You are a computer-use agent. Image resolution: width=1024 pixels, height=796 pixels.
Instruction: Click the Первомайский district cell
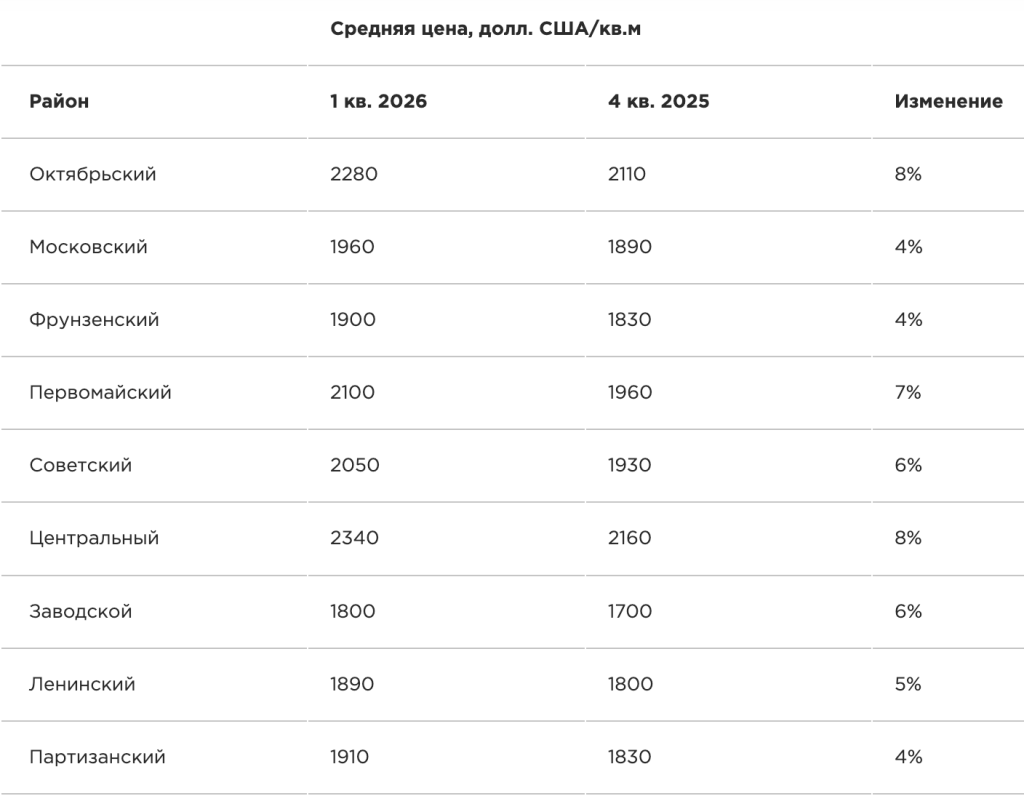[x=100, y=392]
